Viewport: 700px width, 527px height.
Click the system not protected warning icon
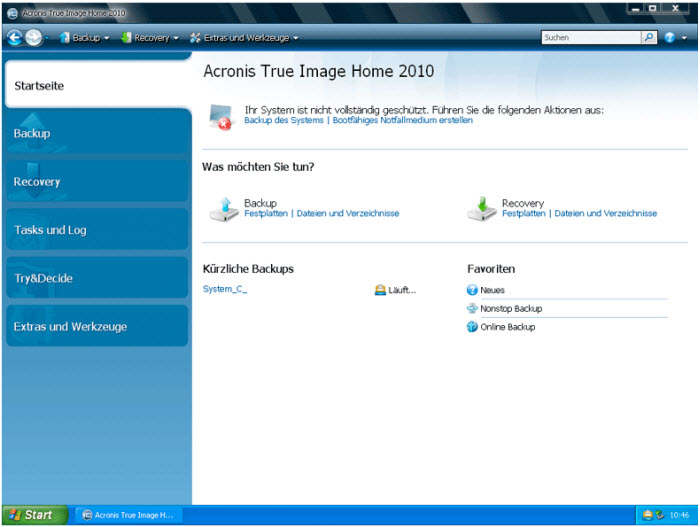tap(221, 117)
